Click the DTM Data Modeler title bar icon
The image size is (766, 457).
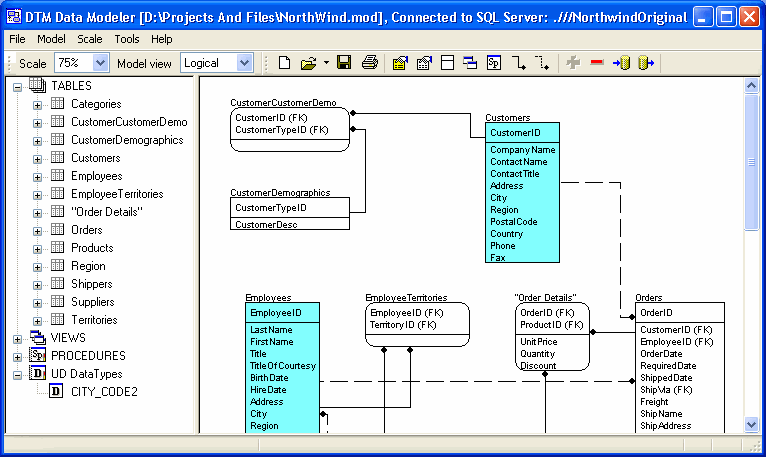pos(14,17)
